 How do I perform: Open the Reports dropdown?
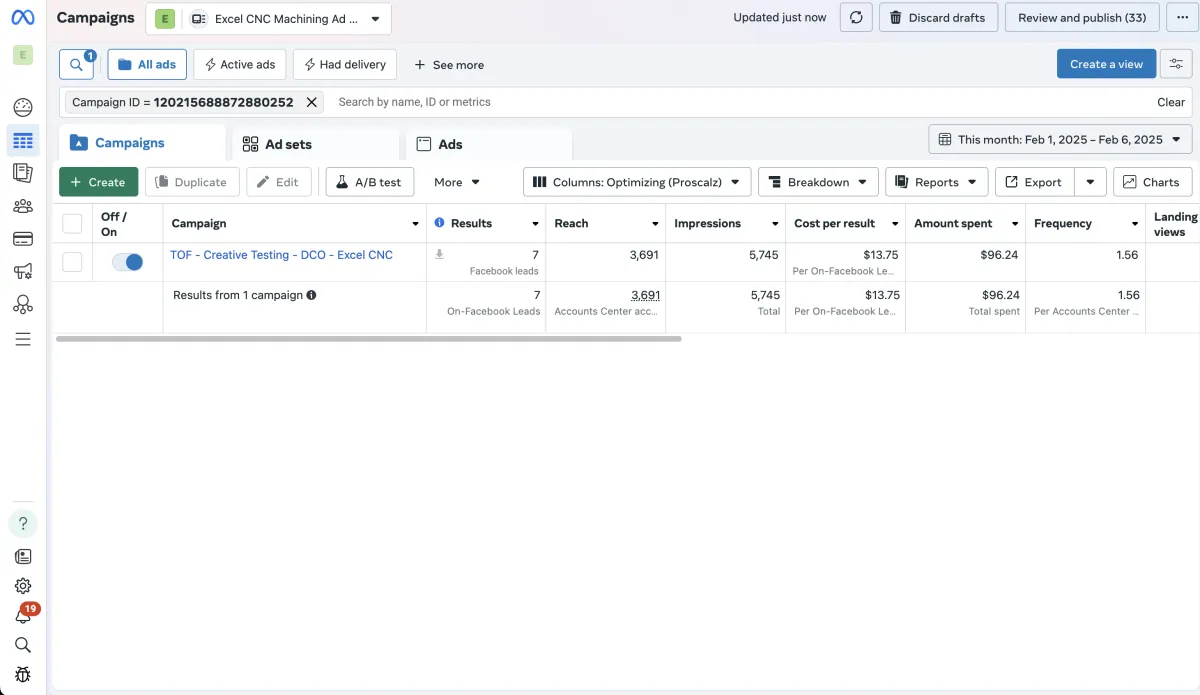point(936,182)
